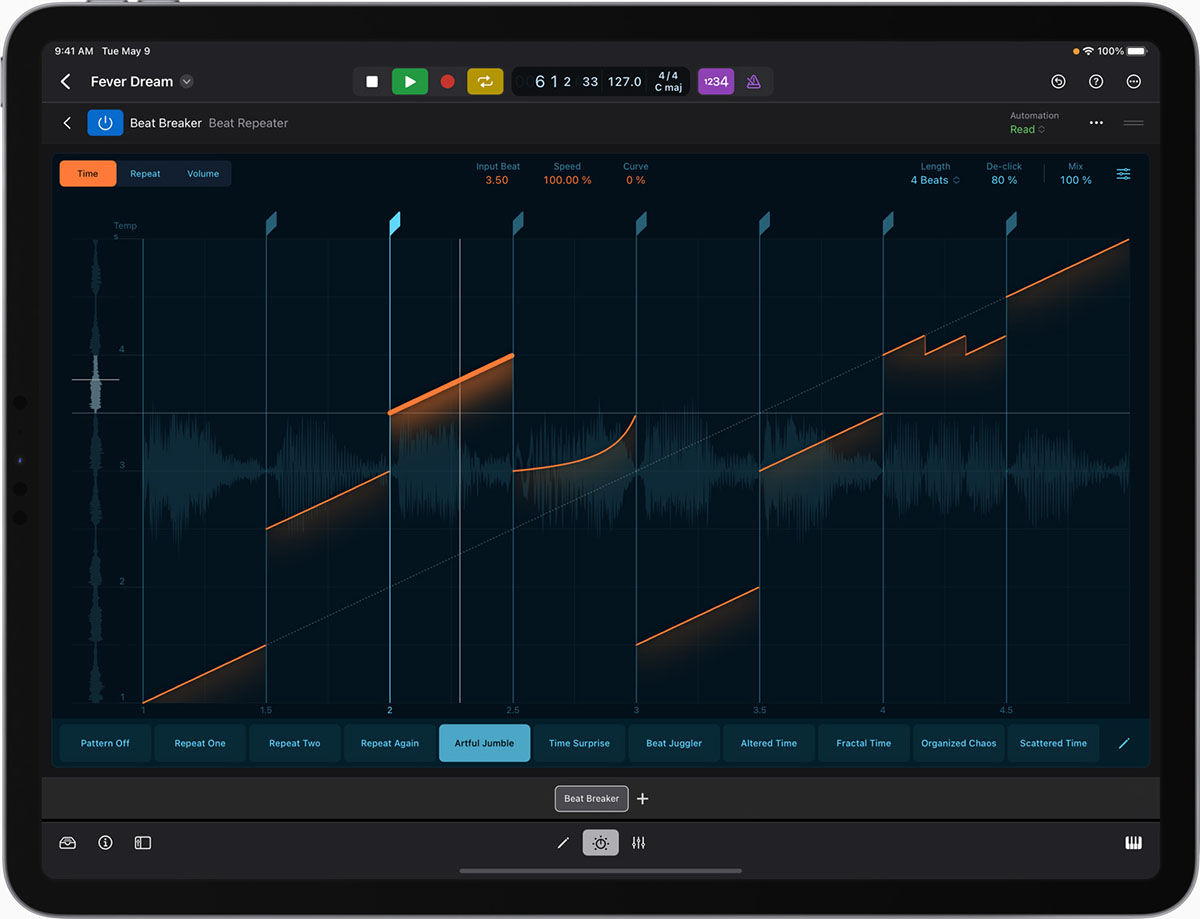
Task: Switch to the Time tab
Action: (88, 174)
